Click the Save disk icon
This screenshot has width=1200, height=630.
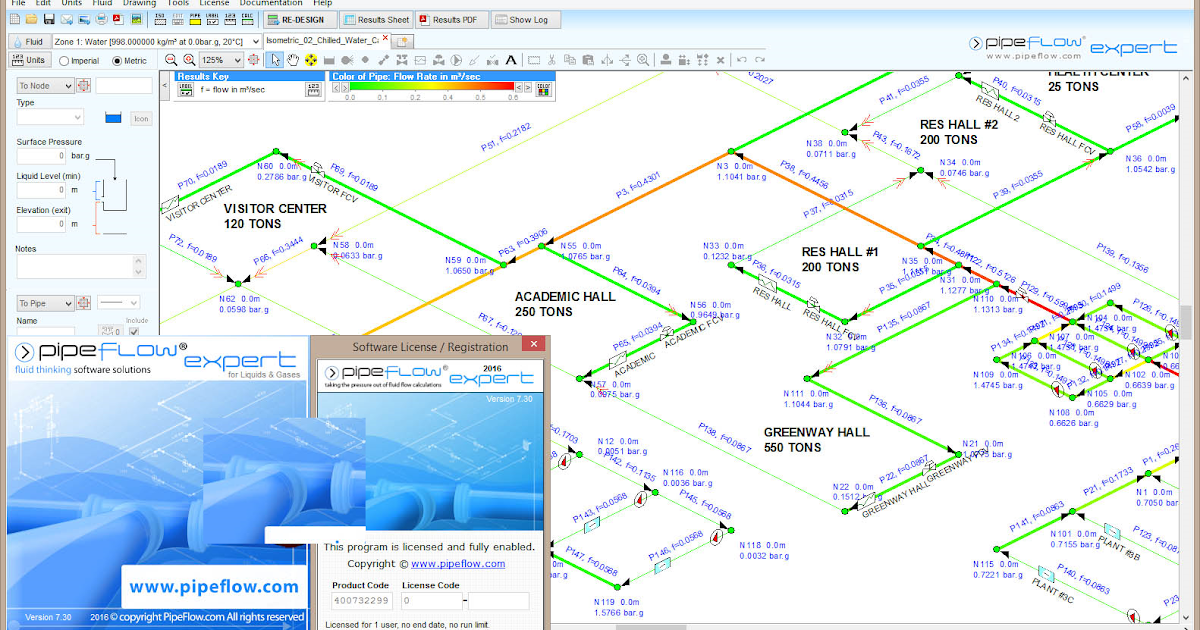[49, 19]
